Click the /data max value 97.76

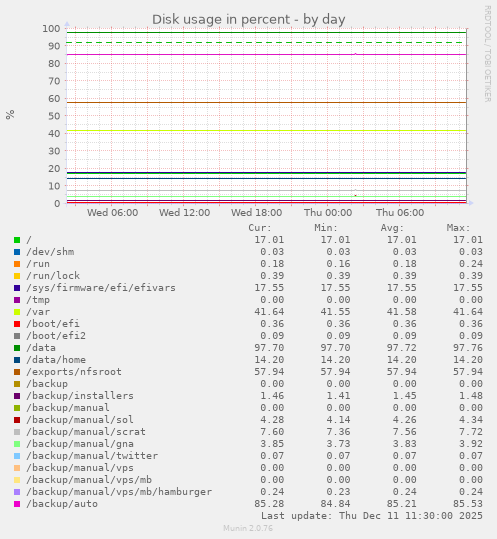468,348
